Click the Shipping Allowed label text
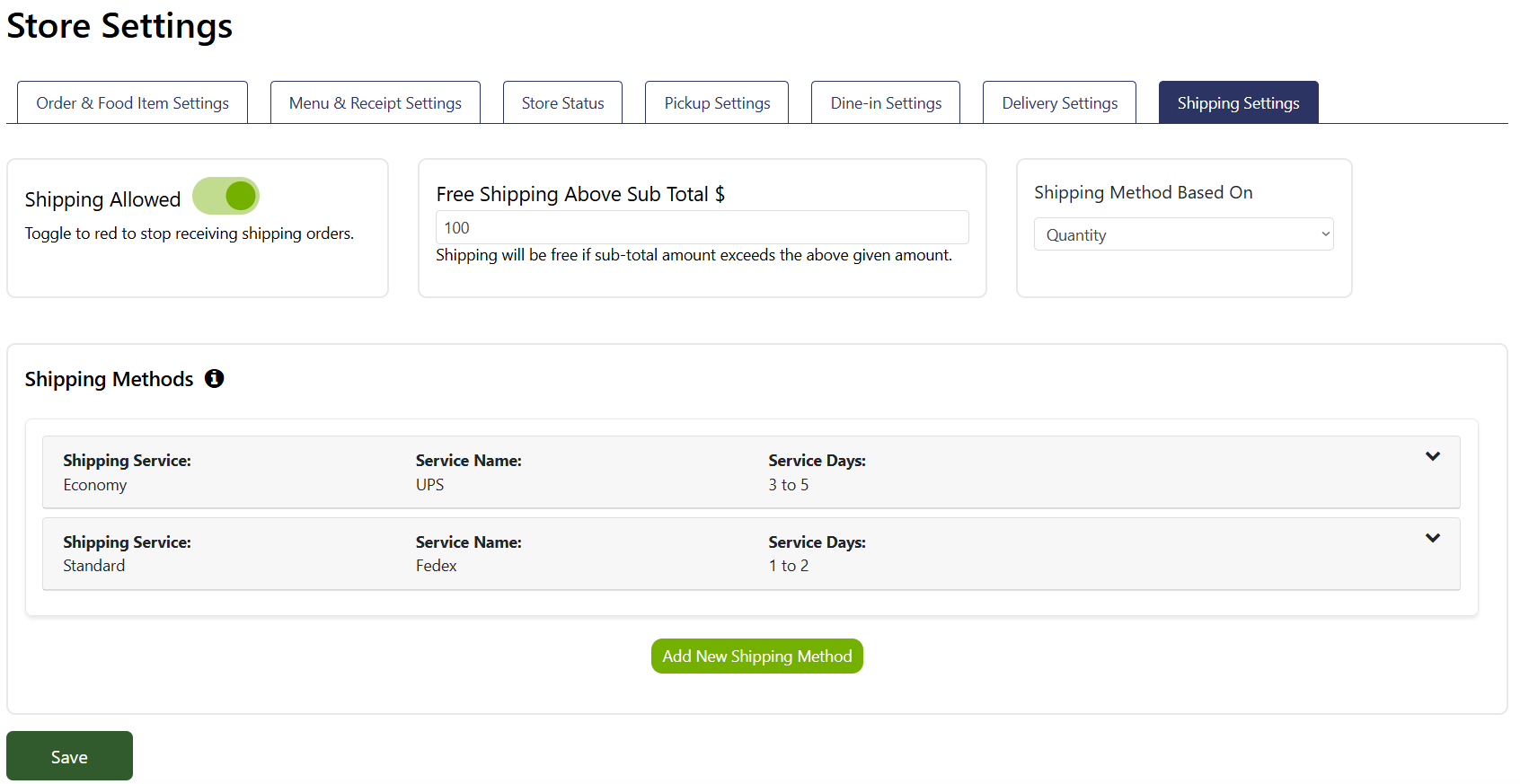Screen dimensions: 1520x784 coord(102,199)
